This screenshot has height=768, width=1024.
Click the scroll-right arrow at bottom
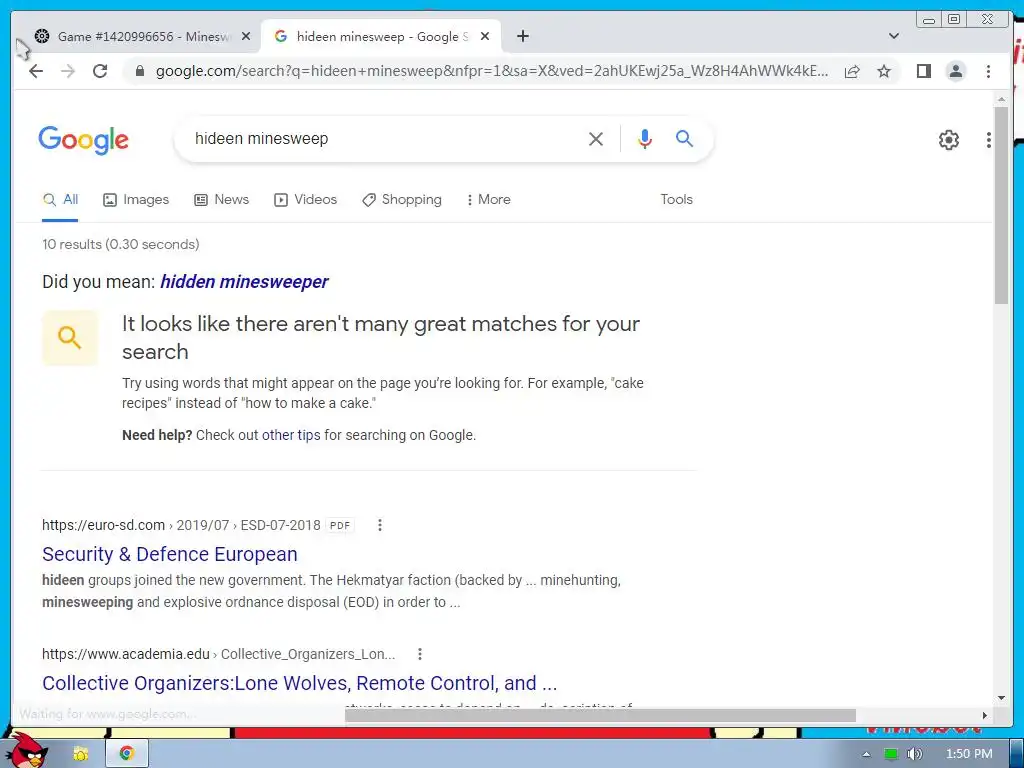pyautogui.click(x=984, y=715)
